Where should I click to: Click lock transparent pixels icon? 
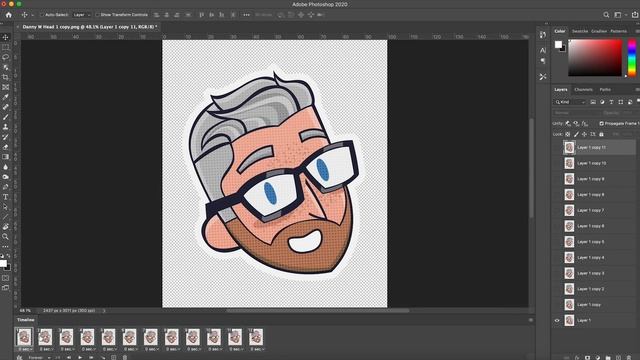568,134
